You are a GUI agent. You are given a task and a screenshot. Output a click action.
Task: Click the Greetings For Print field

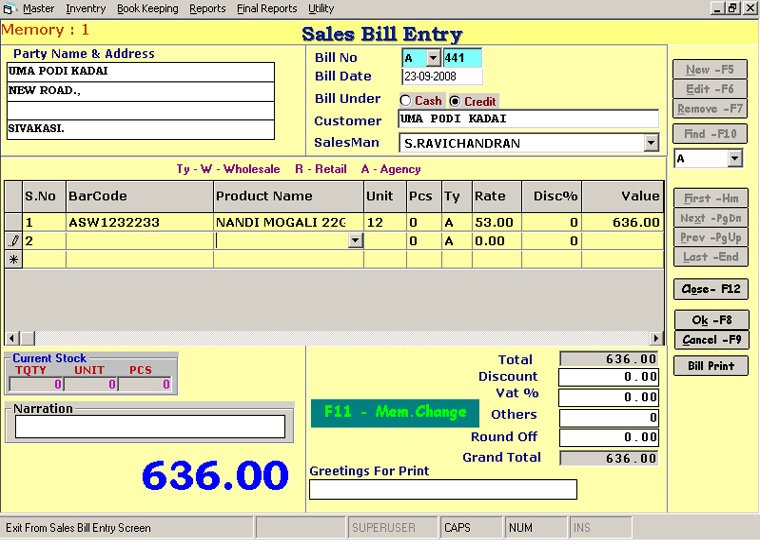click(x=442, y=489)
